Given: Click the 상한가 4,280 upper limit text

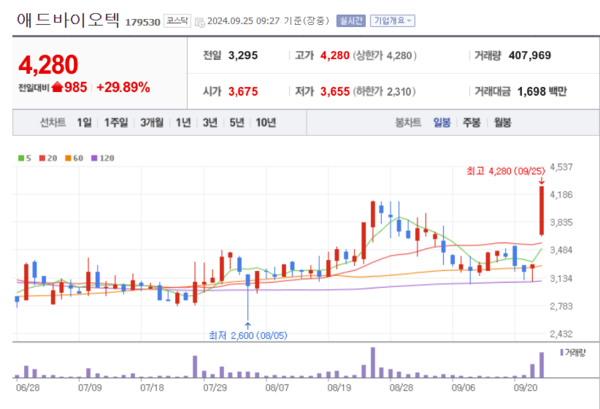Looking at the screenshot, I should click(385, 55).
